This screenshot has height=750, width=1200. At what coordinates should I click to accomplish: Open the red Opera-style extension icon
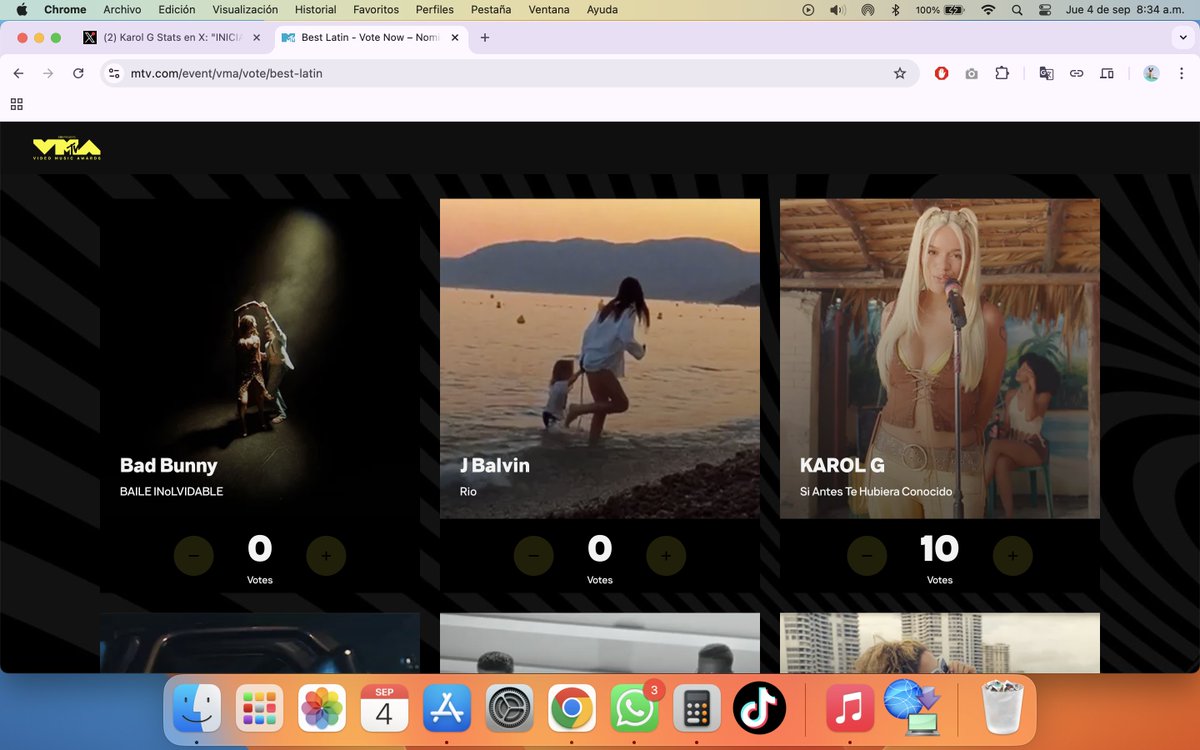(x=941, y=73)
